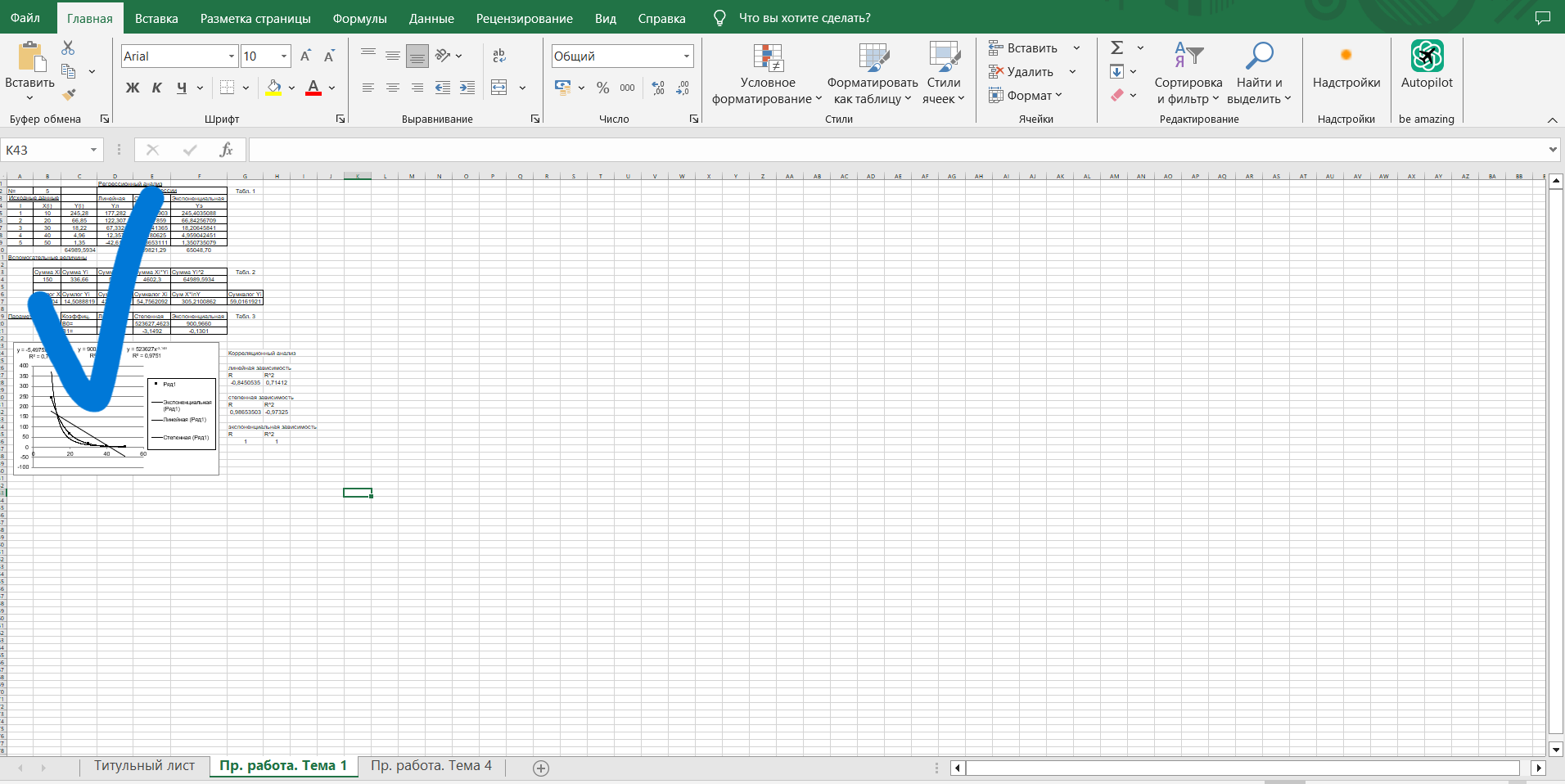Switch to the Вставка ribbon tab
Image resolution: width=1565 pixels, height=784 pixels.
(156, 18)
